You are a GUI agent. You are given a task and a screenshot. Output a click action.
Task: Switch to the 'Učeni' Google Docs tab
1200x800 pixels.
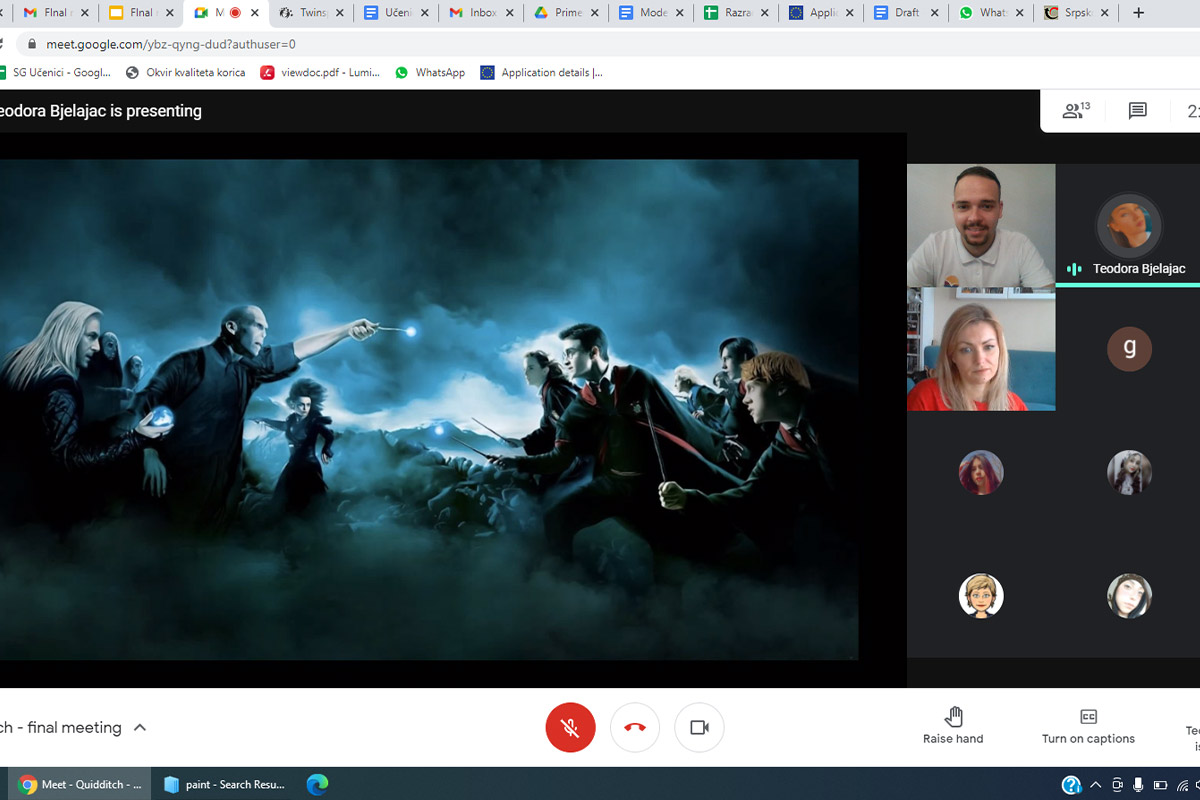pos(398,13)
